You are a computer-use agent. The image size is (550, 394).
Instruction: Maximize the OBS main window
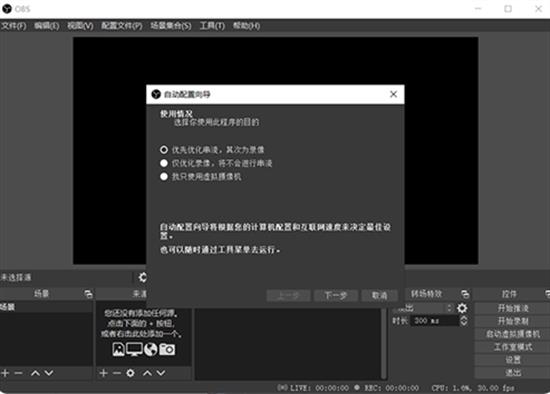click(508, 9)
